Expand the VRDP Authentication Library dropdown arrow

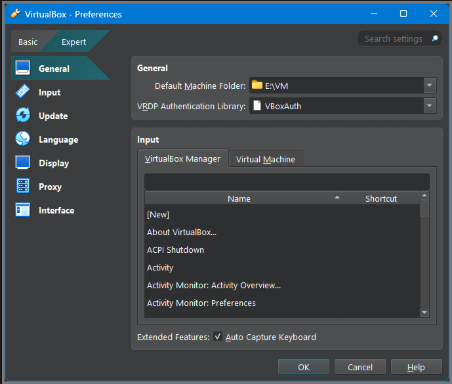429,106
